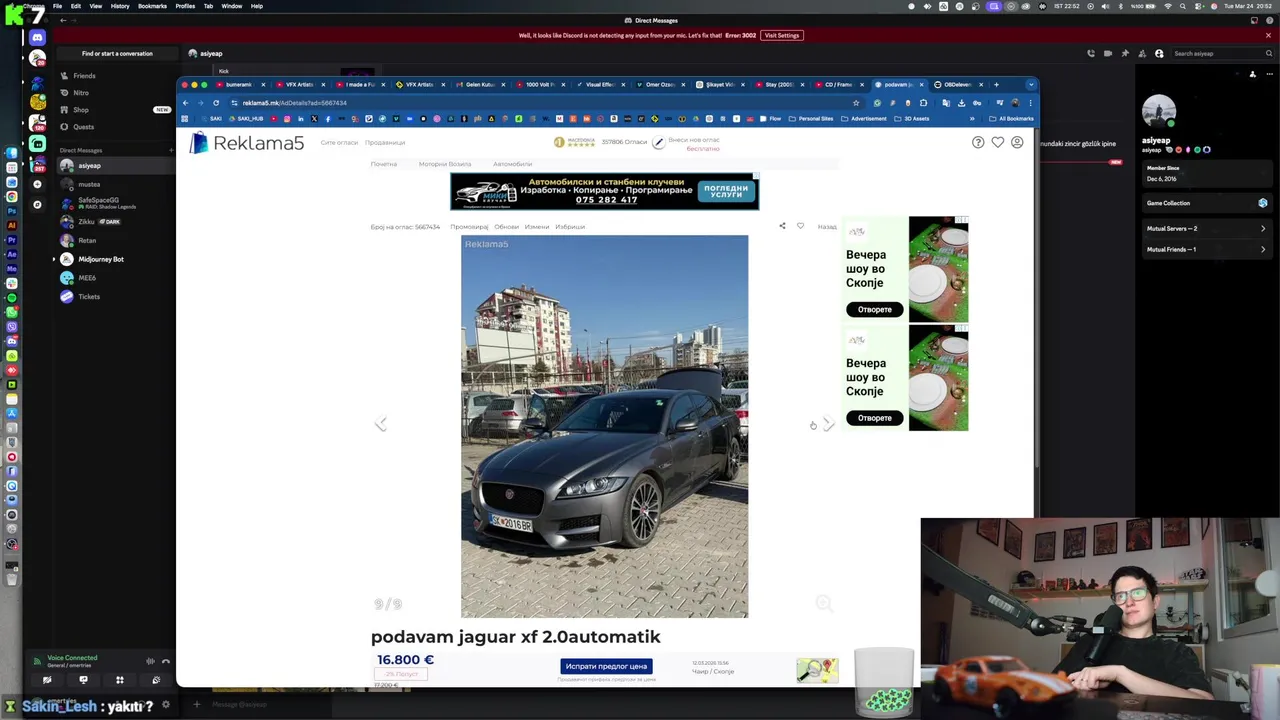Click Visit Settings in Discord mic warning
The width and height of the screenshot is (1280, 720).
(782, 35)
